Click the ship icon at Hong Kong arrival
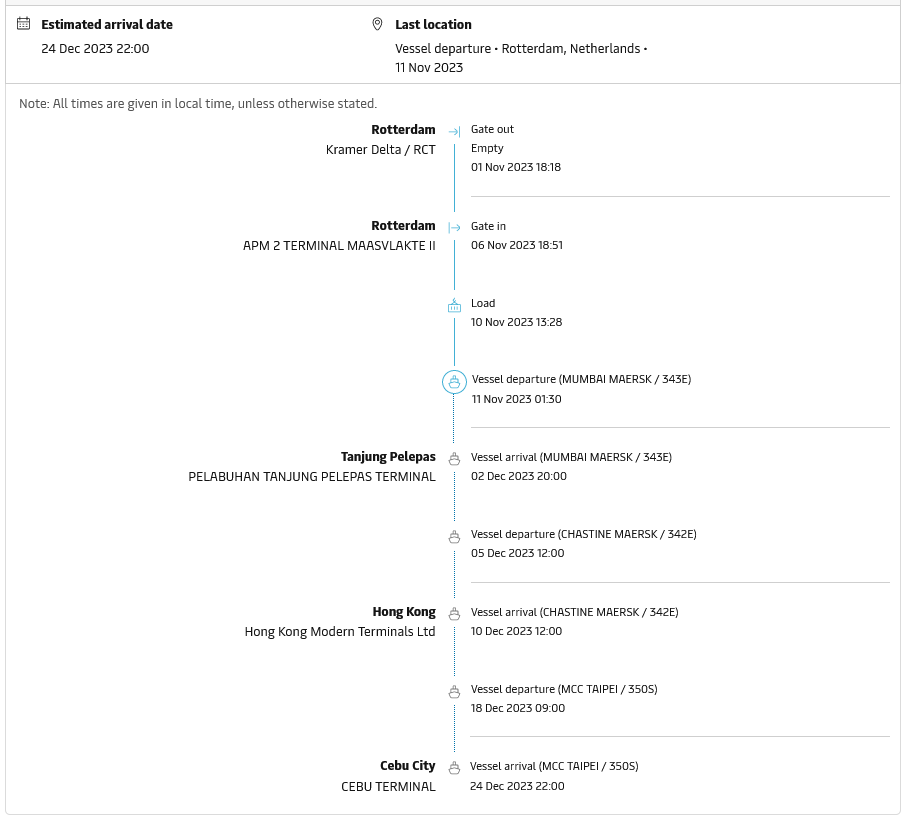 pos(454,614)
